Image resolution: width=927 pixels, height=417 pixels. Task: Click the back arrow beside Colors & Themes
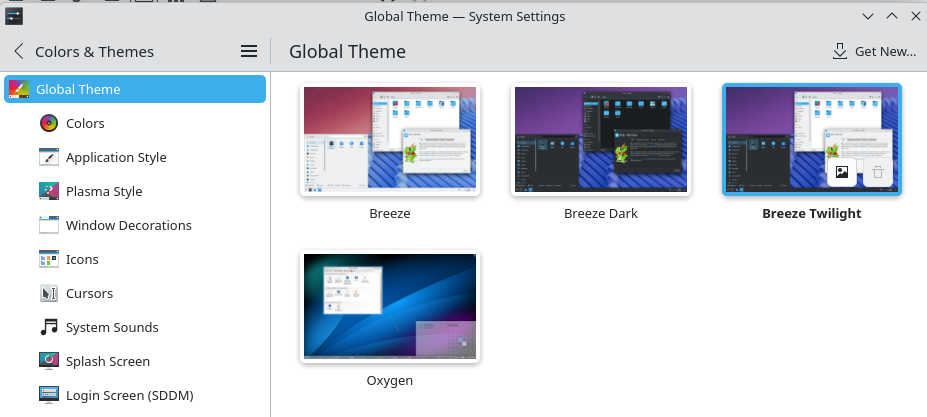[19, 51]
